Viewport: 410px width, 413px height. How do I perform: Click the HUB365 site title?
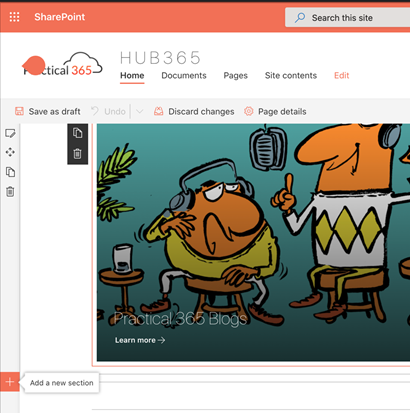tap(160, 58)
